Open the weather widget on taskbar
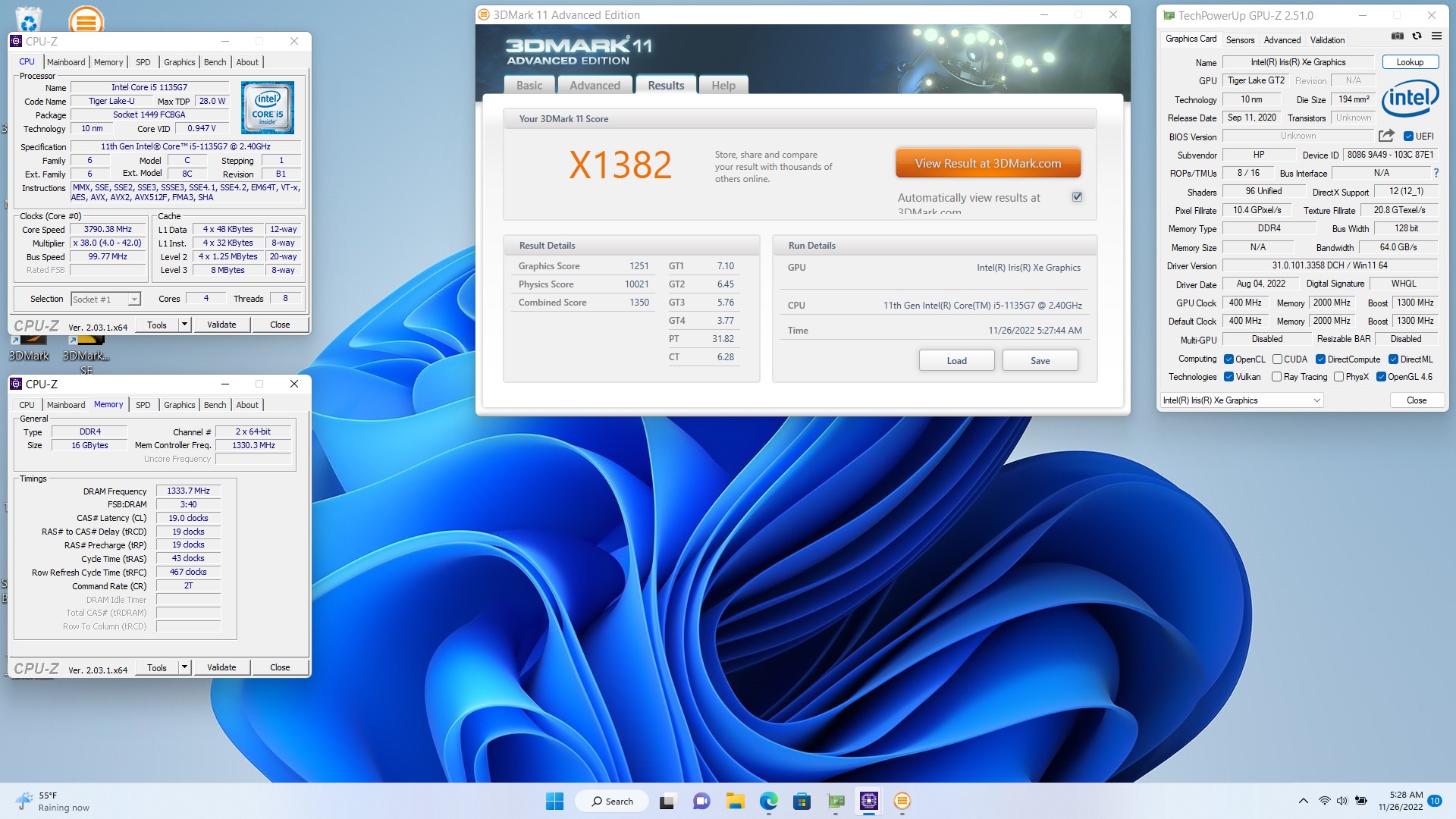 coord(53,801)
